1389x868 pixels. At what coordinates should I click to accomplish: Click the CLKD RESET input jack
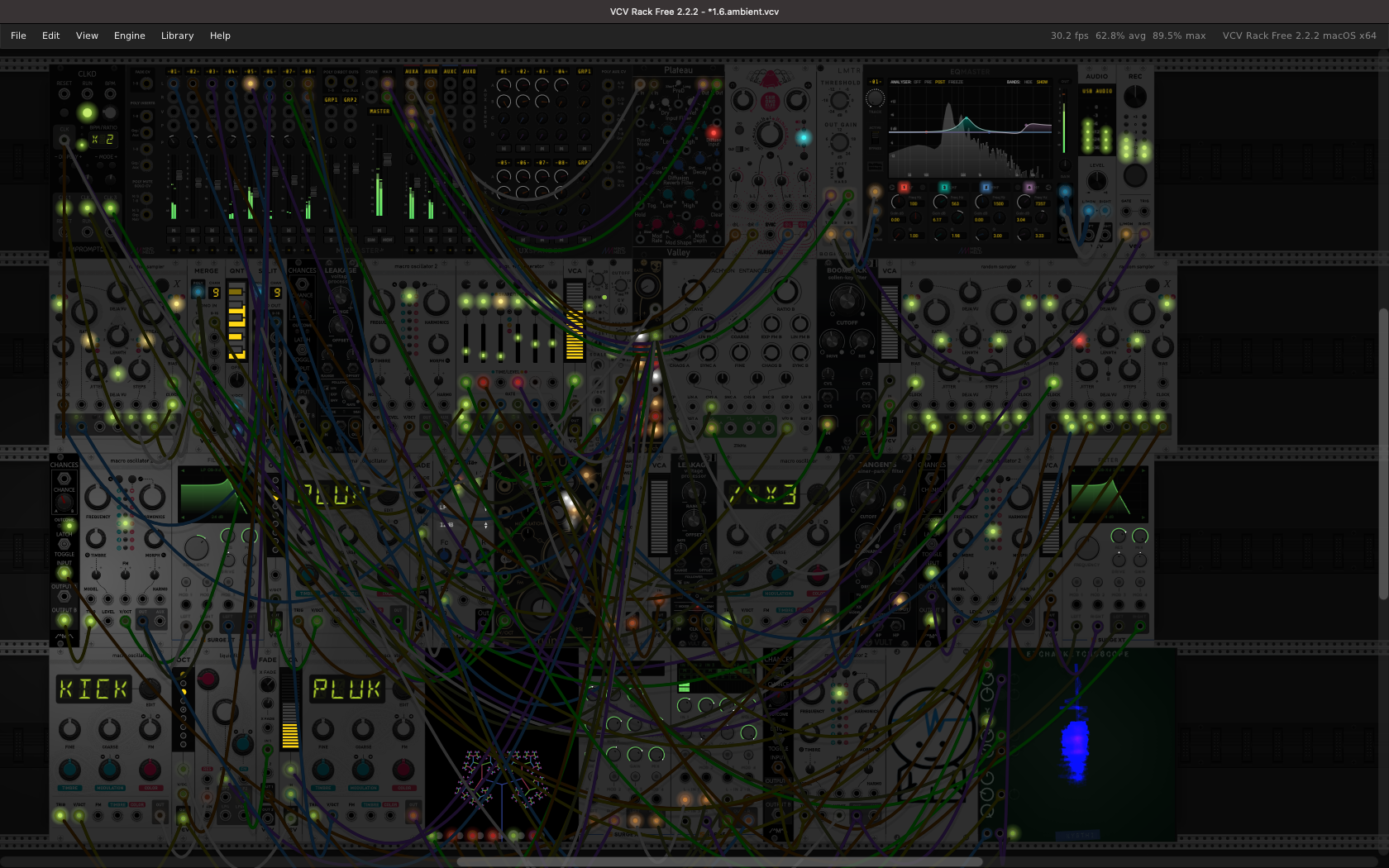pyautogui.click(x=64, y=93)
